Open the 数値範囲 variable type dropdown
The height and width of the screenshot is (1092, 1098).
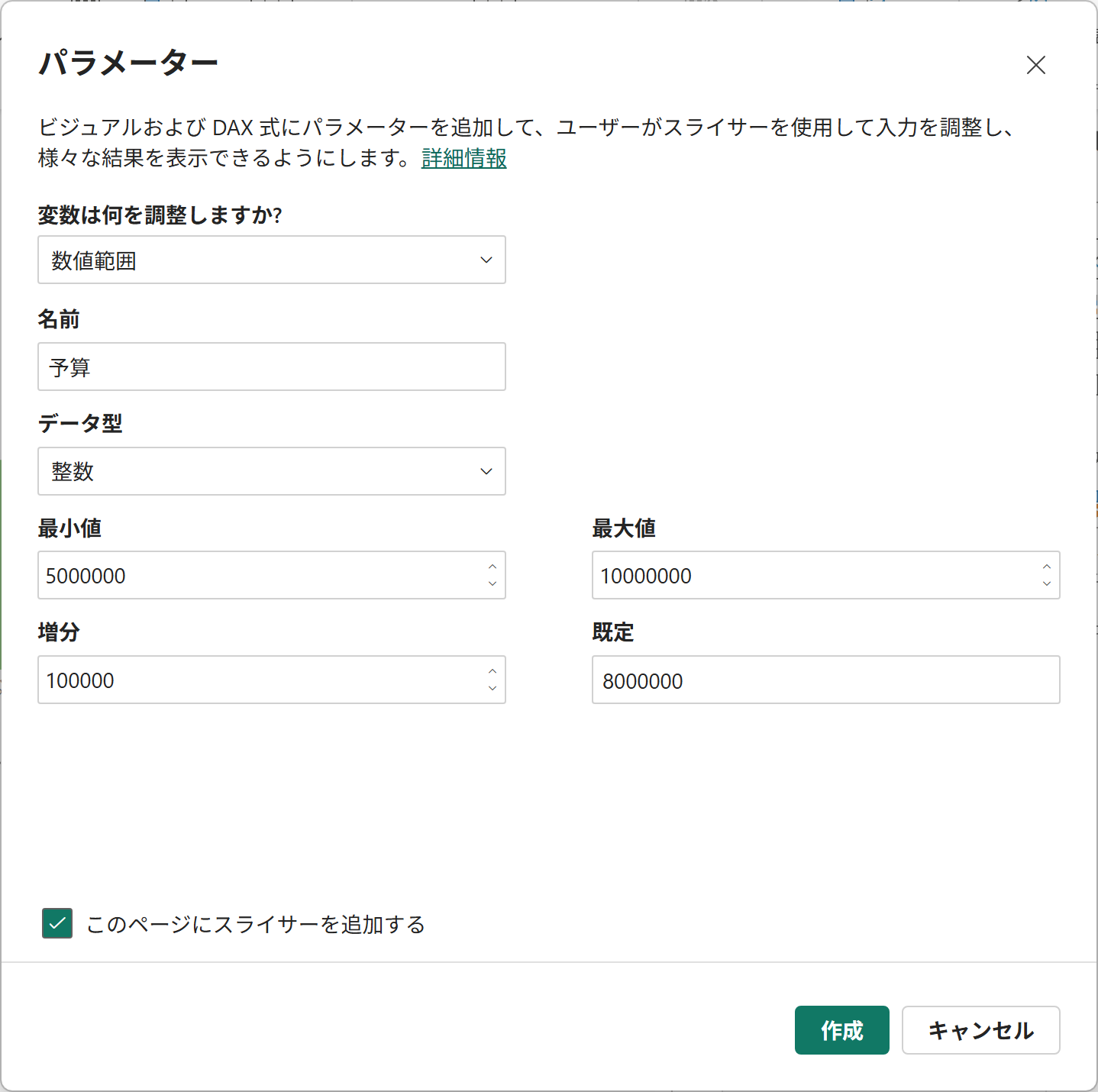coord(271,260)
